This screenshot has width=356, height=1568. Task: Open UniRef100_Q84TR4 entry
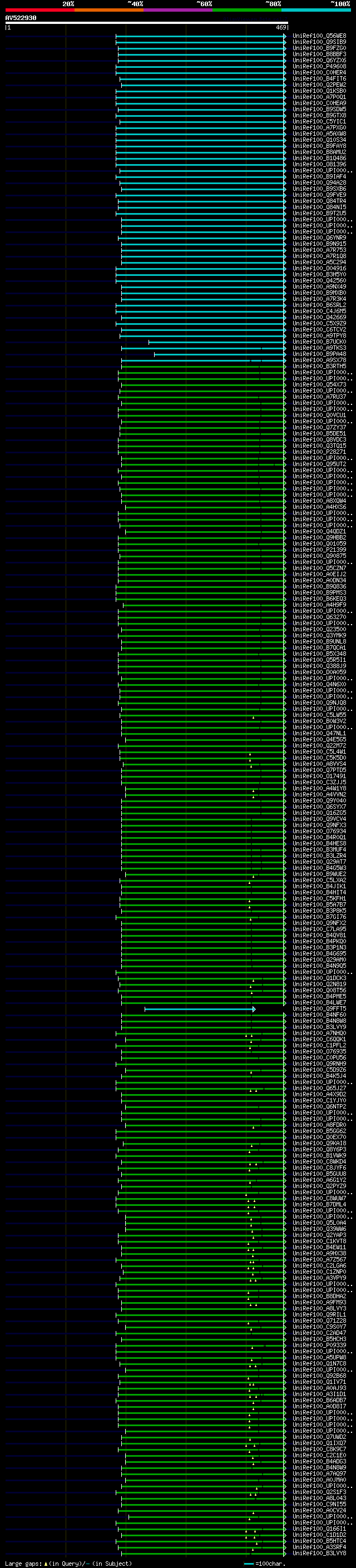click(x=319, y=201)
